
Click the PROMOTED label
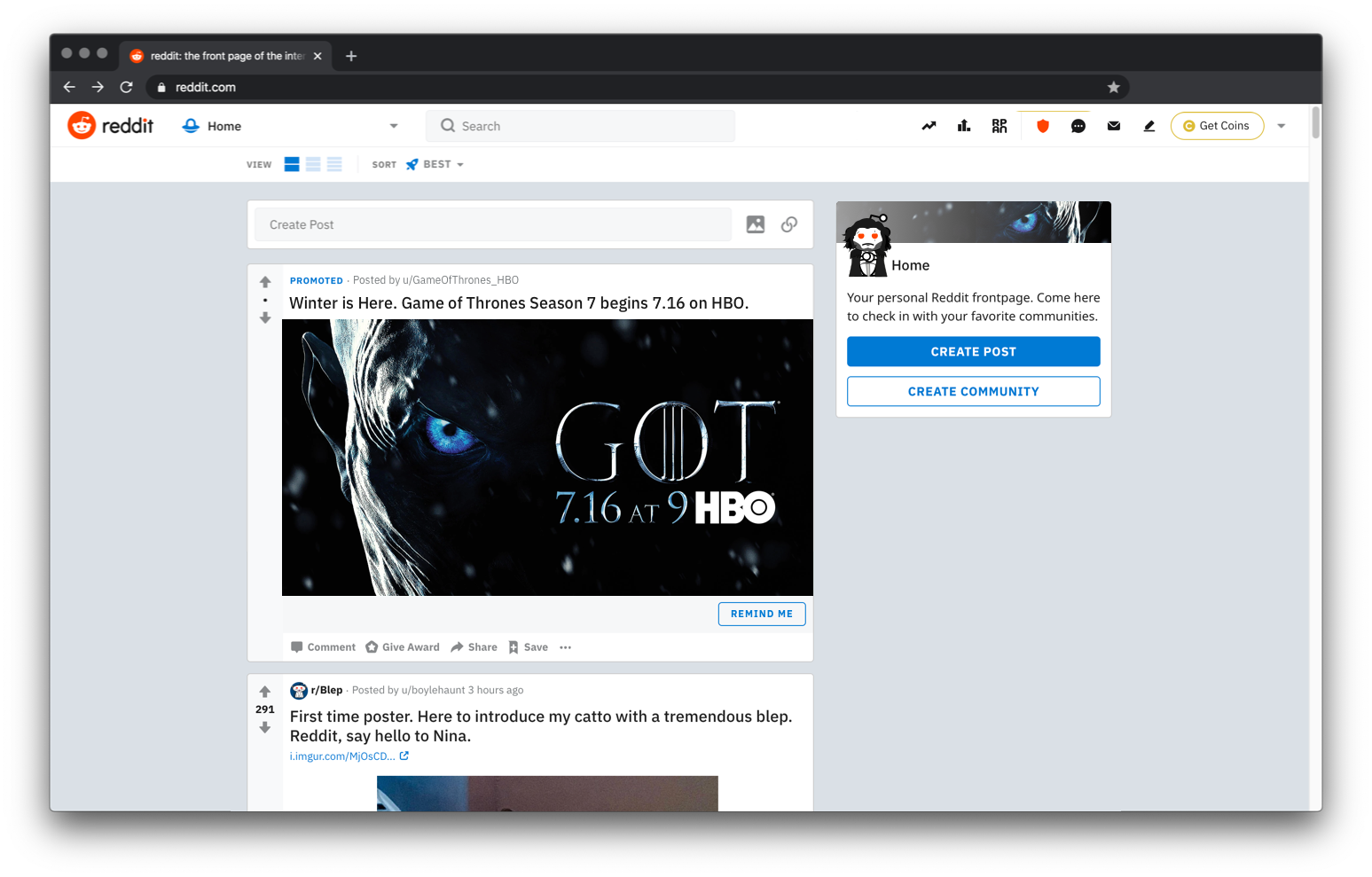pyautogui.click(x=316, y=280)
